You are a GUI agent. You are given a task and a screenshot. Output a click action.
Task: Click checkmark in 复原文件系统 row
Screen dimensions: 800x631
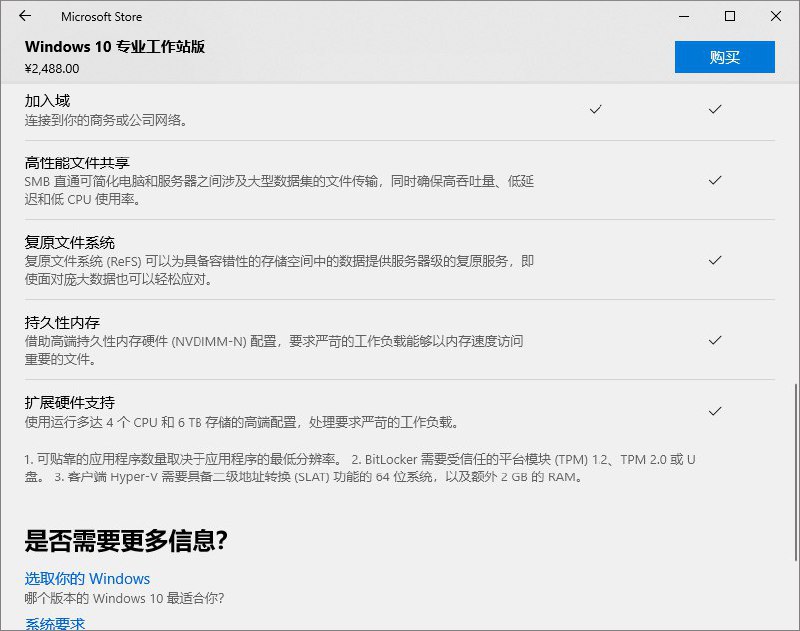[715, 260]
